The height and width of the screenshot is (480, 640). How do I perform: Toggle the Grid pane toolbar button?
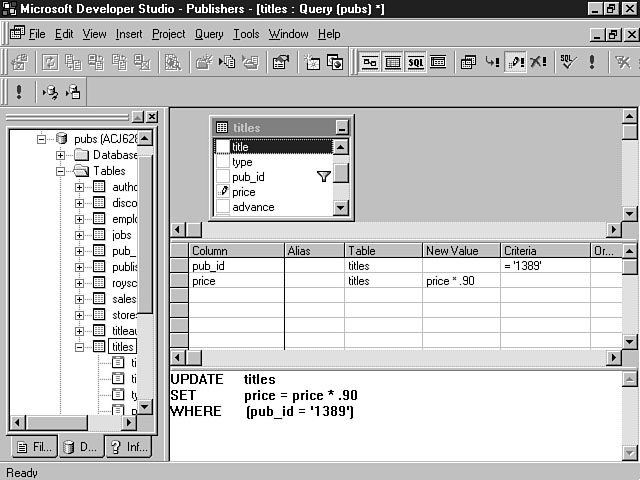pyautogui.click(x=392, y=62)
